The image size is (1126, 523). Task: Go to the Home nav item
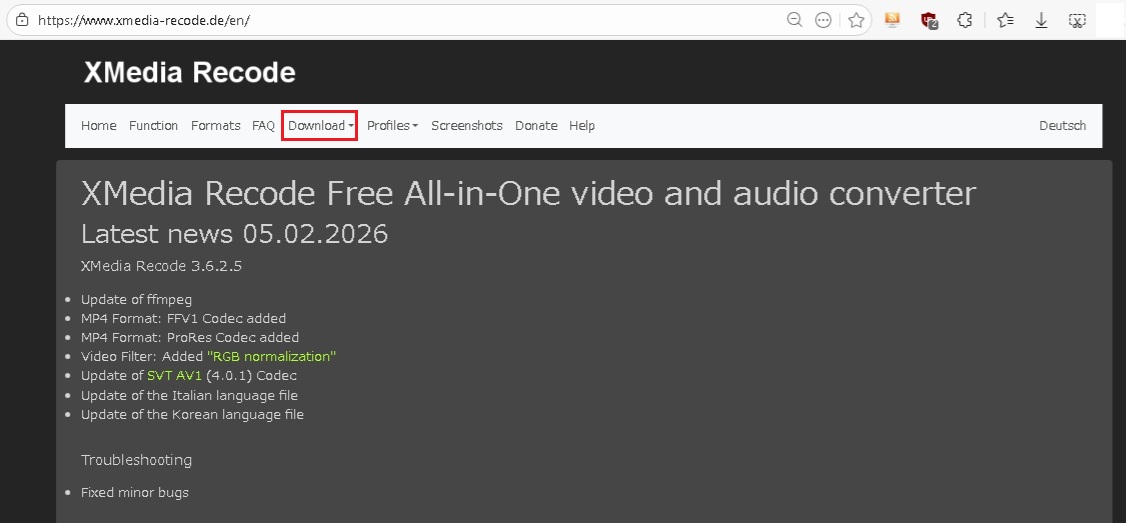[x=98, y=126]
